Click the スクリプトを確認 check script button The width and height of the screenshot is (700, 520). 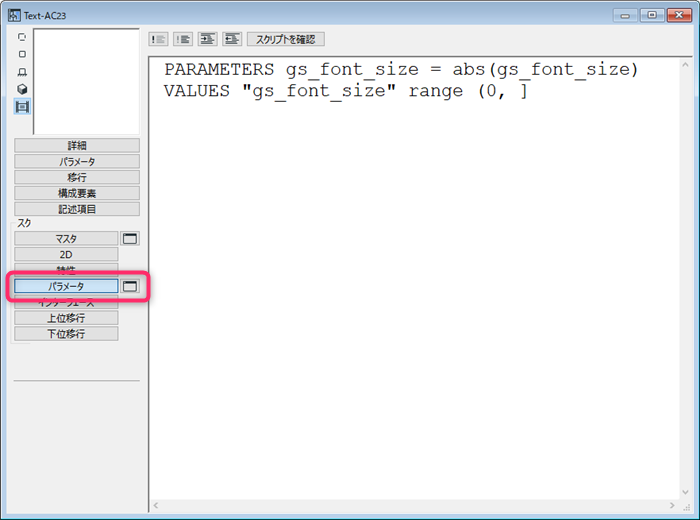pos(286,39)
